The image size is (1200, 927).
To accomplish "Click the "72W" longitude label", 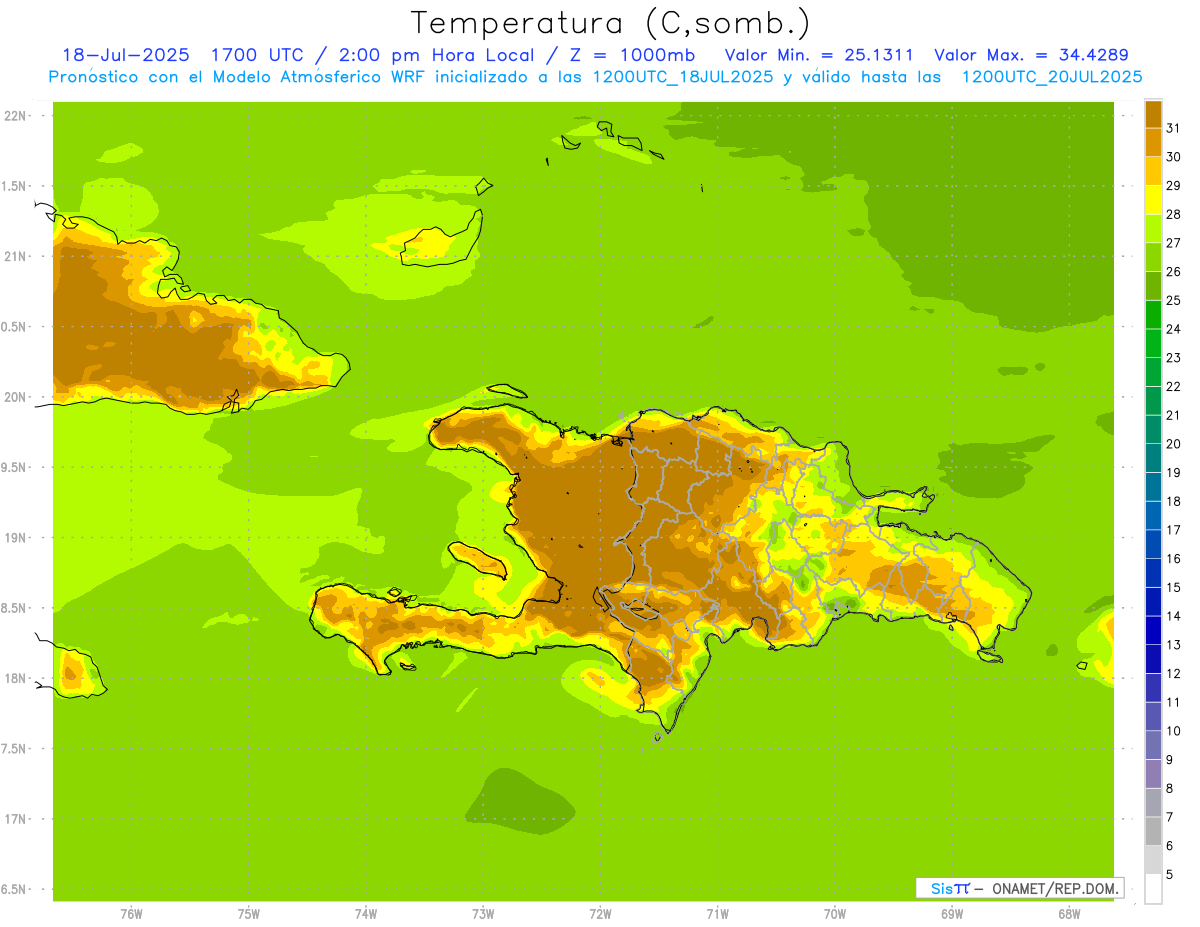I will (x=600, y=914).
